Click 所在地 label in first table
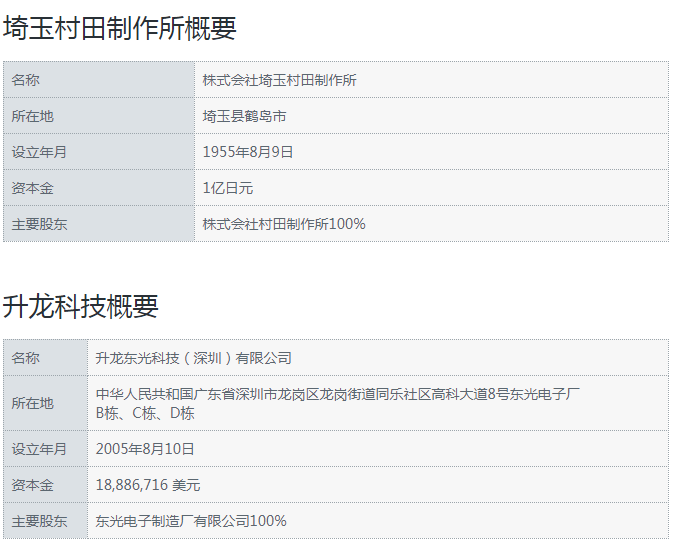 click(x=33, y=116)
